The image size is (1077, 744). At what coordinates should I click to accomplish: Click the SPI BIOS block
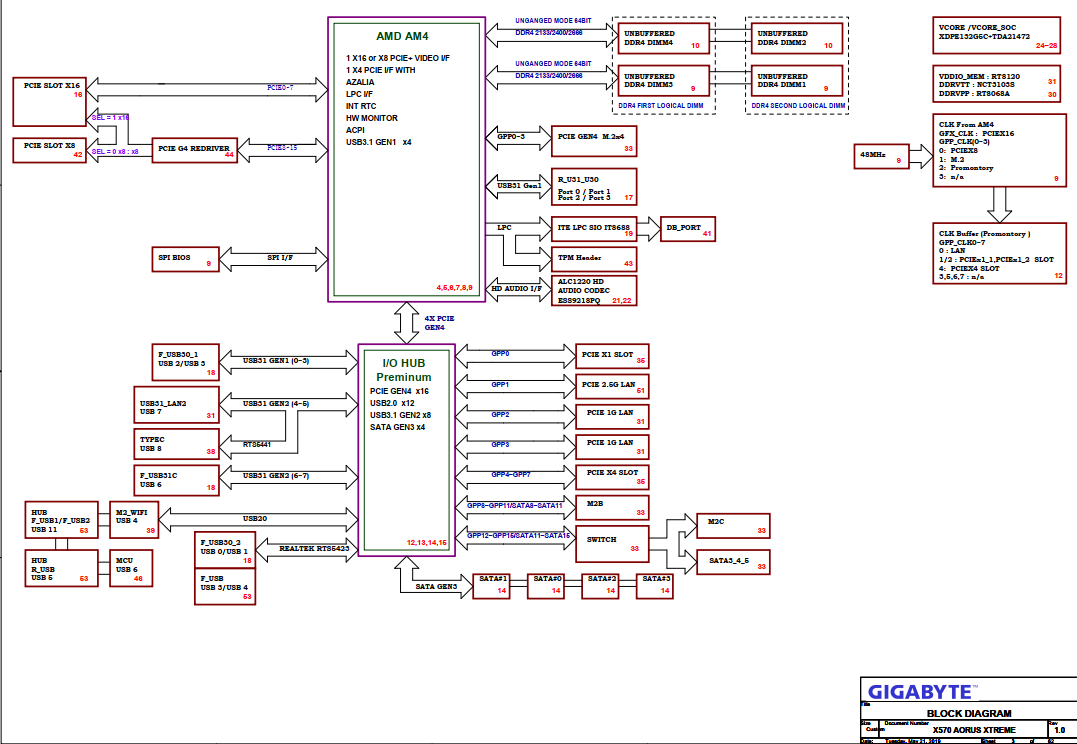pos(185,259)
